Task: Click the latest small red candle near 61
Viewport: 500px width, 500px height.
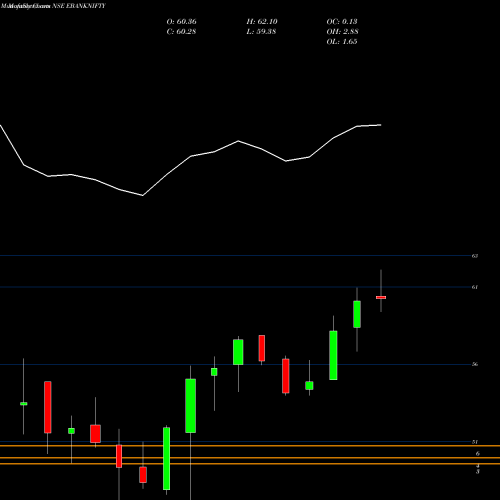Action: click(381, 297)
